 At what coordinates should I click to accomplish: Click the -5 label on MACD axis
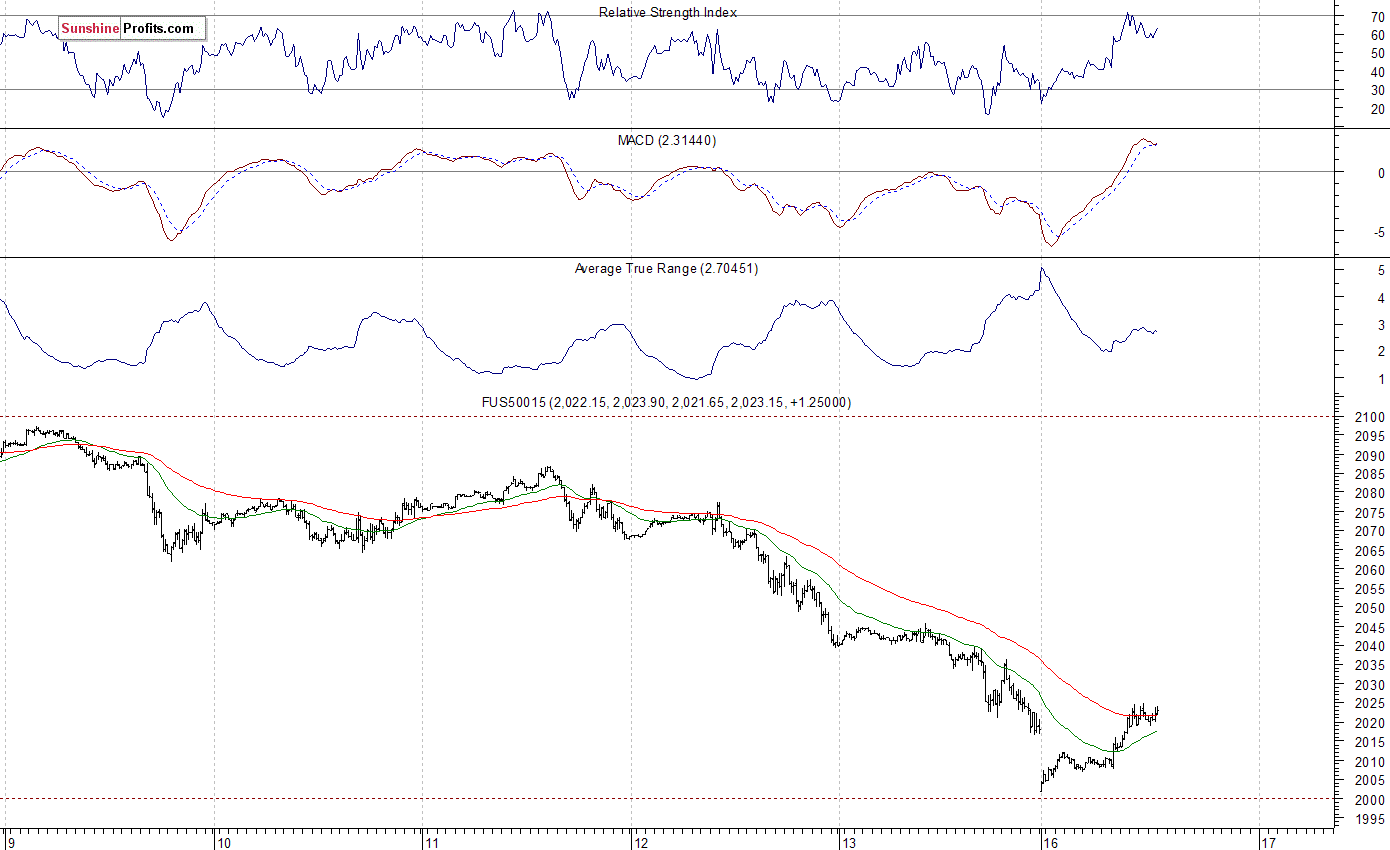click(1378, 232)
